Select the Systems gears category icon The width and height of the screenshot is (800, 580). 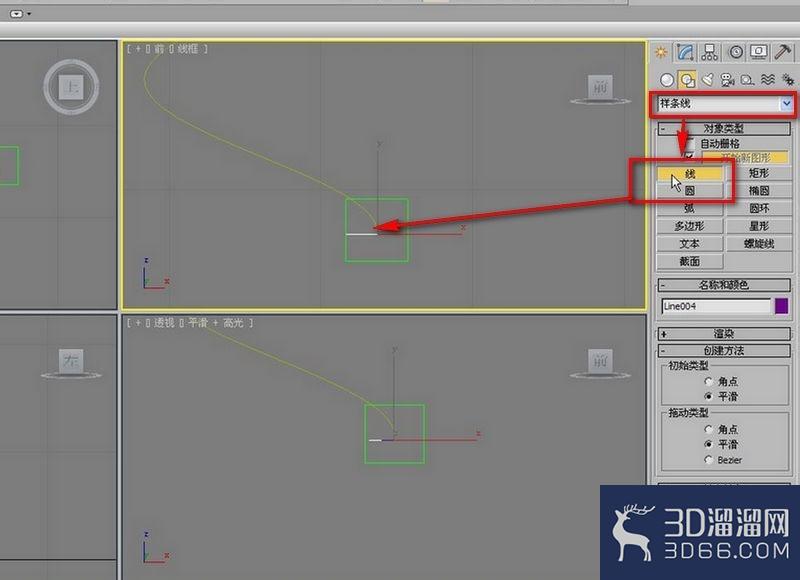(788, 80)
